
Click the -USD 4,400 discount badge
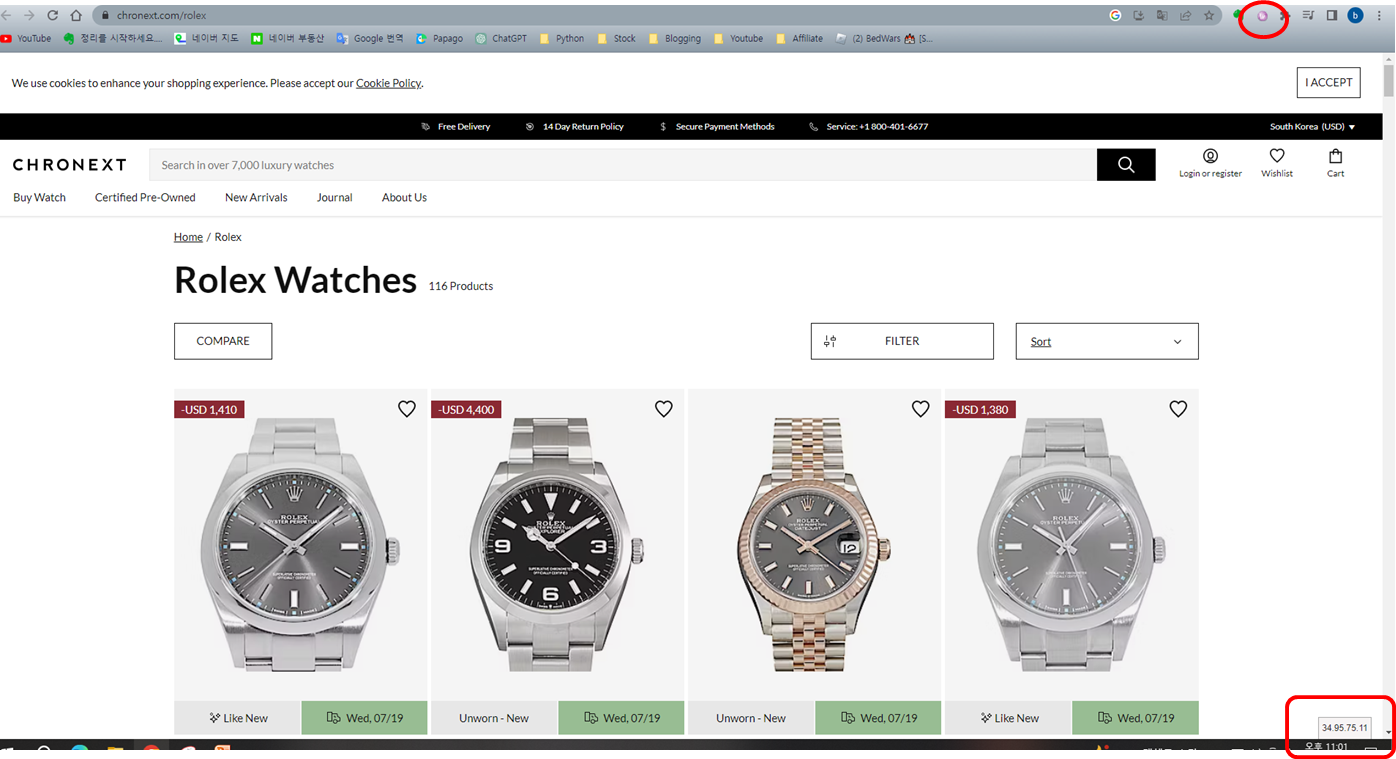[x=466, y=410]
